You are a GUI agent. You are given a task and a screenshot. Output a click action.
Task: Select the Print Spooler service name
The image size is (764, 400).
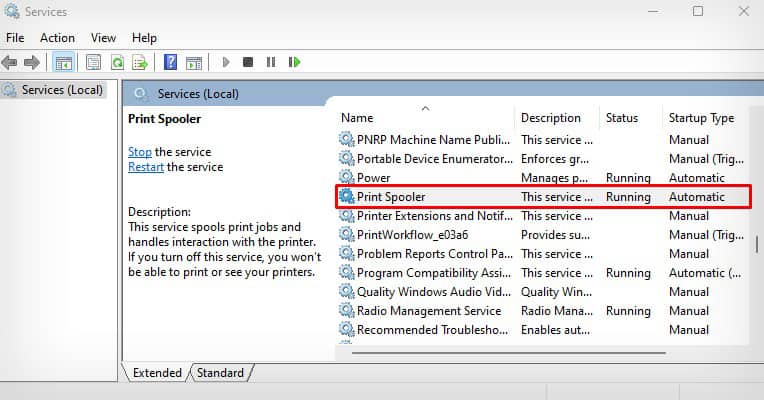tap(391, 197)
